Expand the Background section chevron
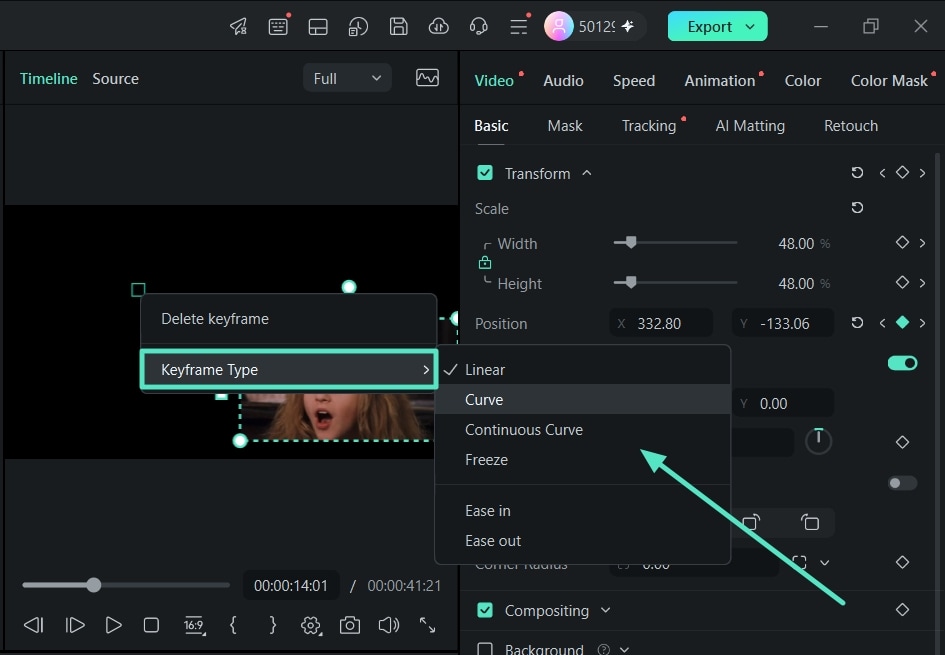 (624, 649)
